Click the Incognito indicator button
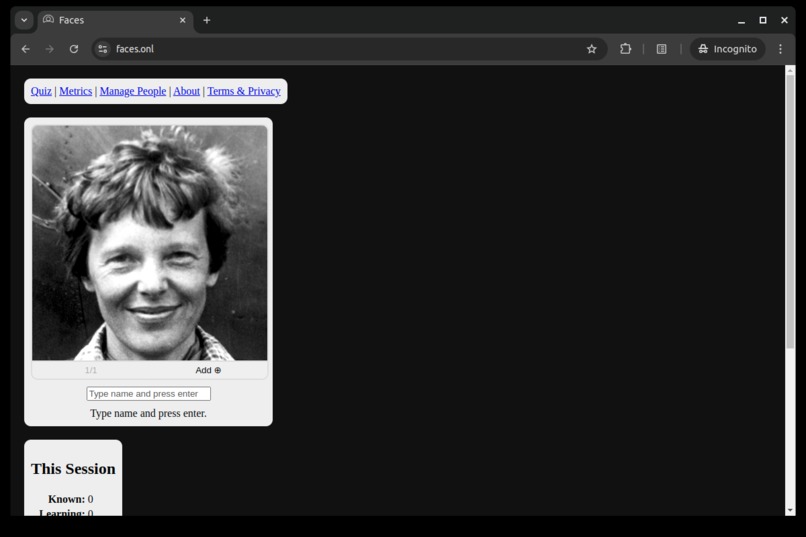 tap(727, 49)
